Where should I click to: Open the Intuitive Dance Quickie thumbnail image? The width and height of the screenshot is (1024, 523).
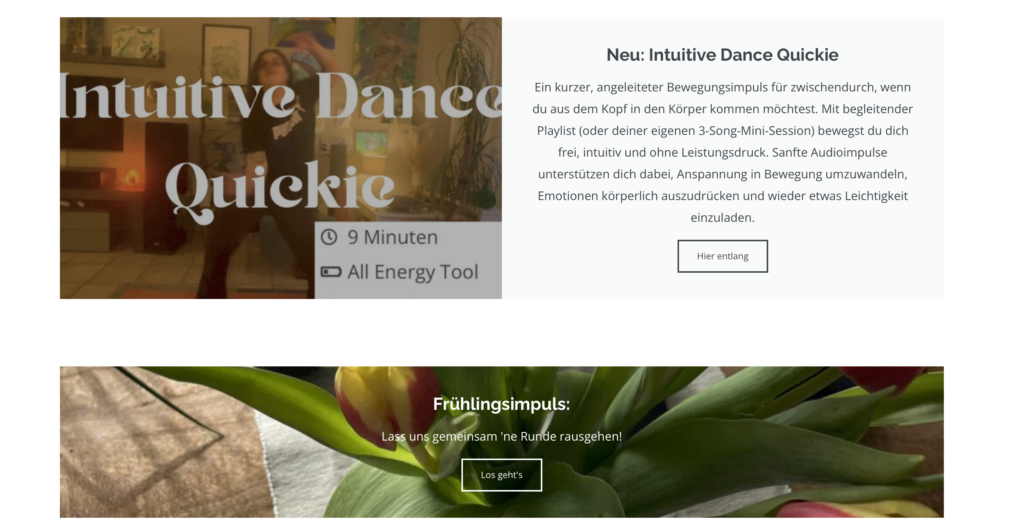[x=281, y=158]
